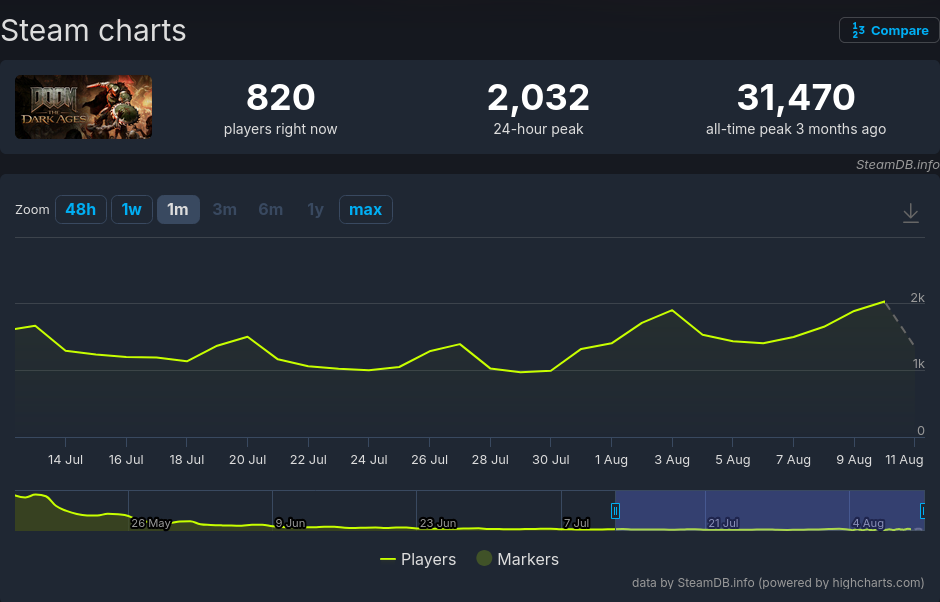This screenshot has width=940, height=602.
Task: Set zoom to 48h
Action: (81, 210)
